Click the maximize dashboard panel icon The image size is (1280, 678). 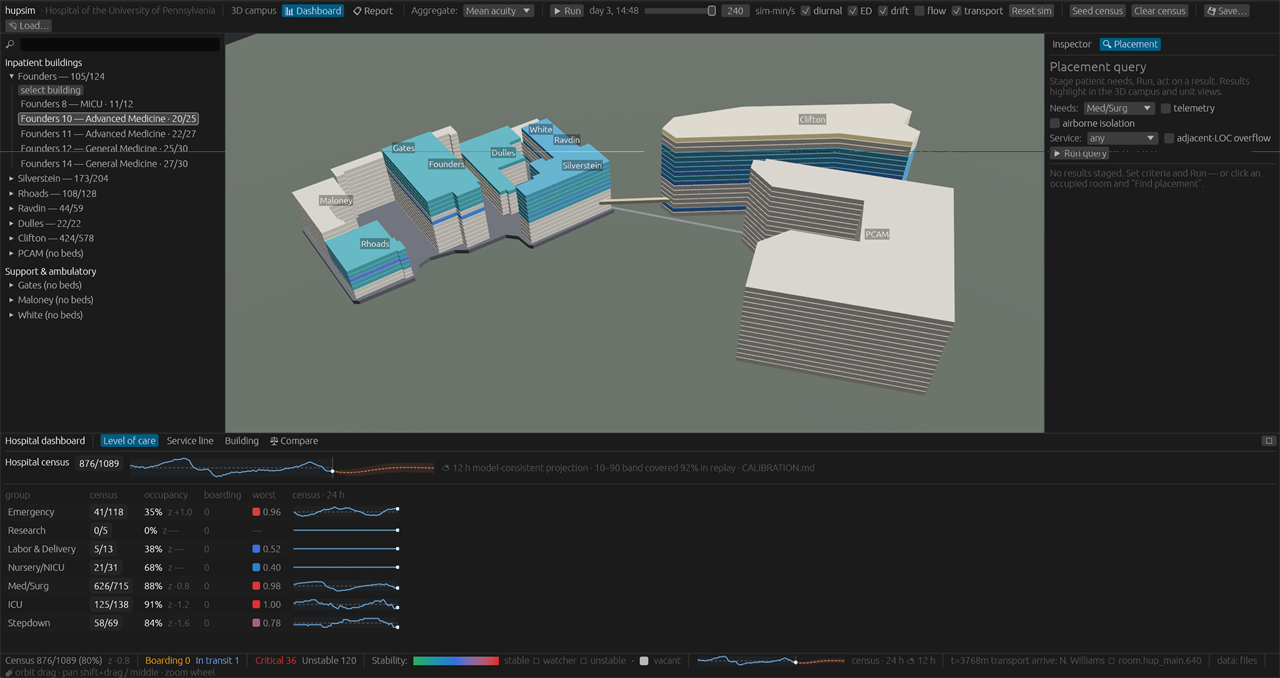click(x=1268, y=441)
